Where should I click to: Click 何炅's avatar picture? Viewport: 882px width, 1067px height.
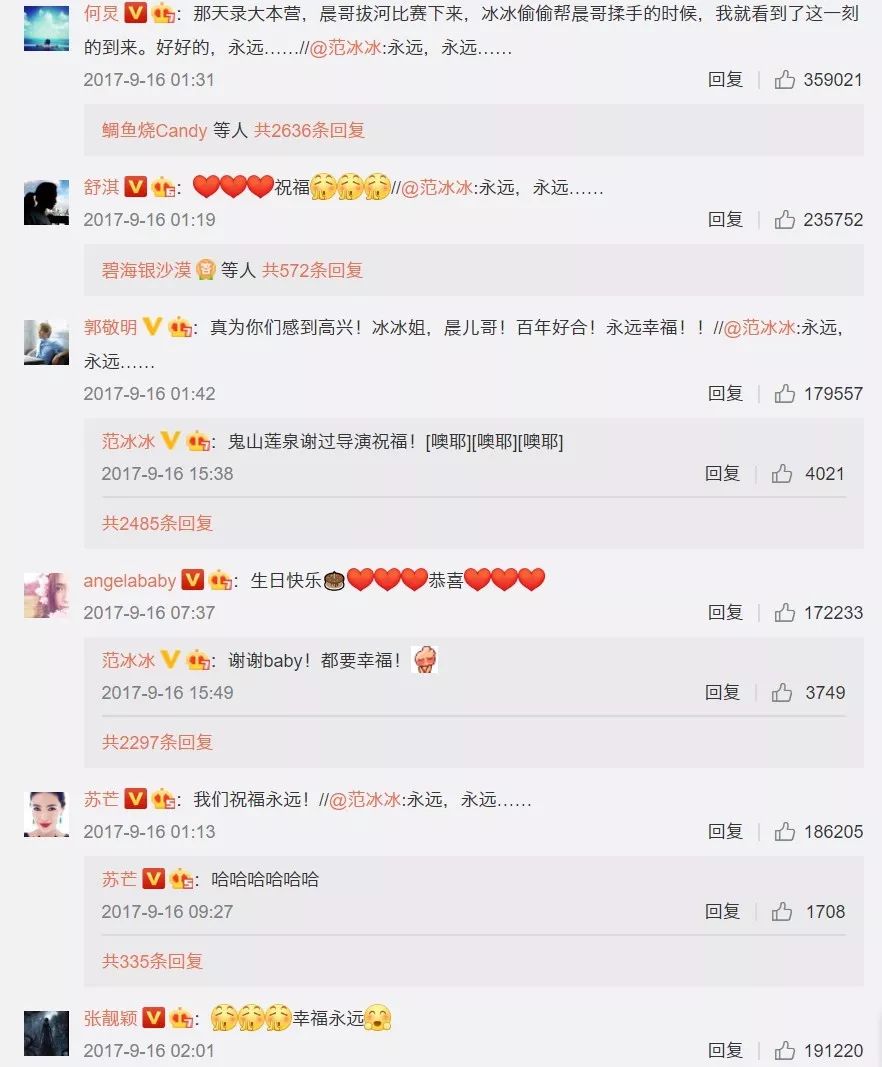point(46,29)
